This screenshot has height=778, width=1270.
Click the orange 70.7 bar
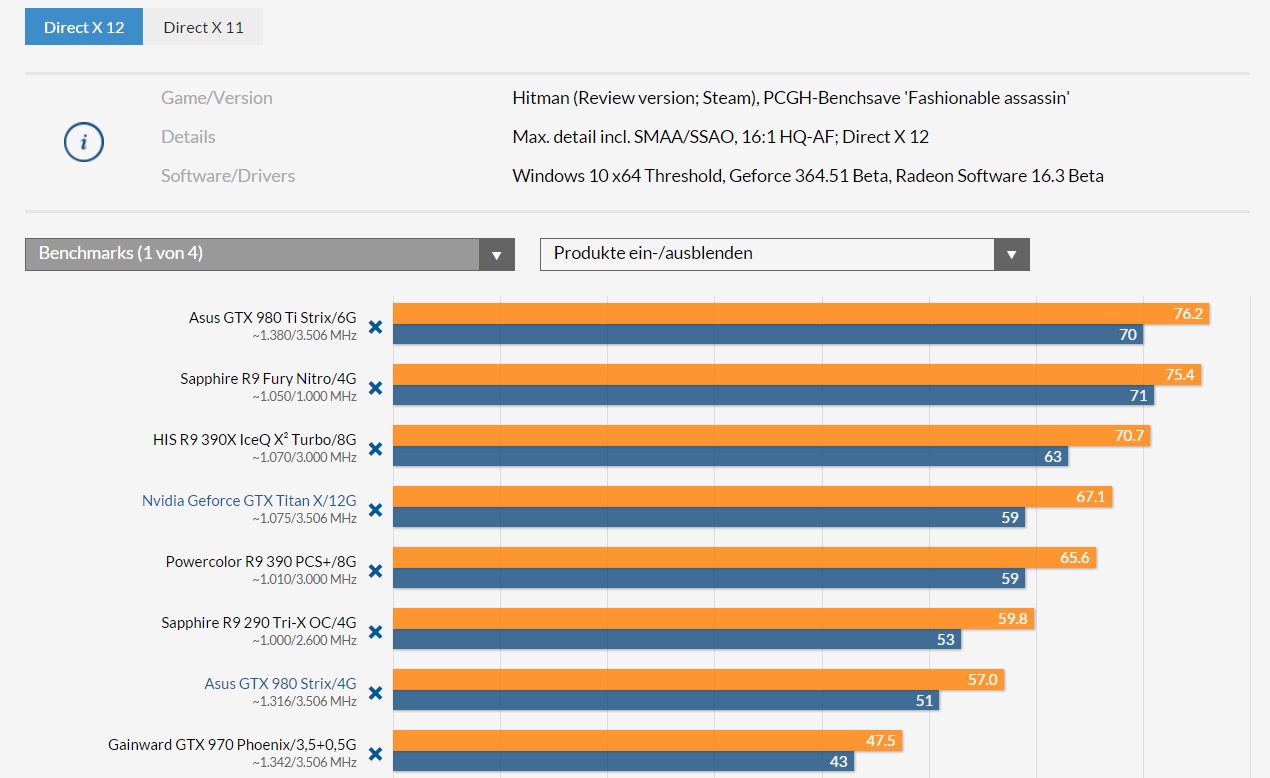[772, 435]
